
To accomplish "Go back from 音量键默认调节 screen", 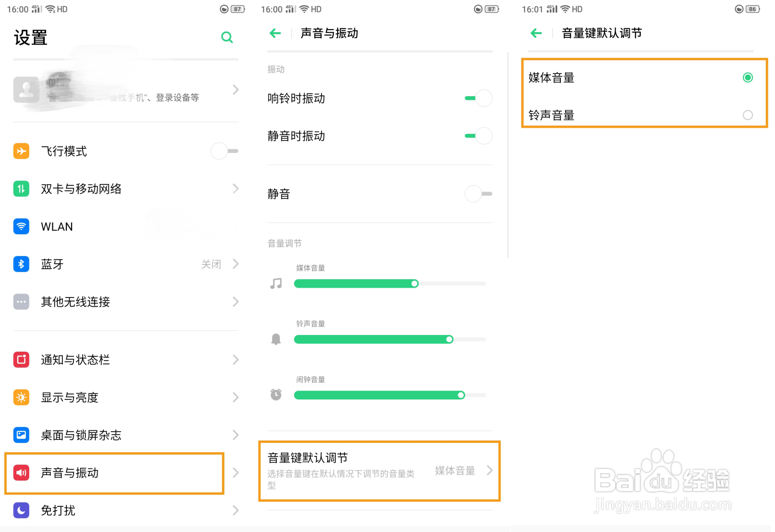I will click(536, 33).
